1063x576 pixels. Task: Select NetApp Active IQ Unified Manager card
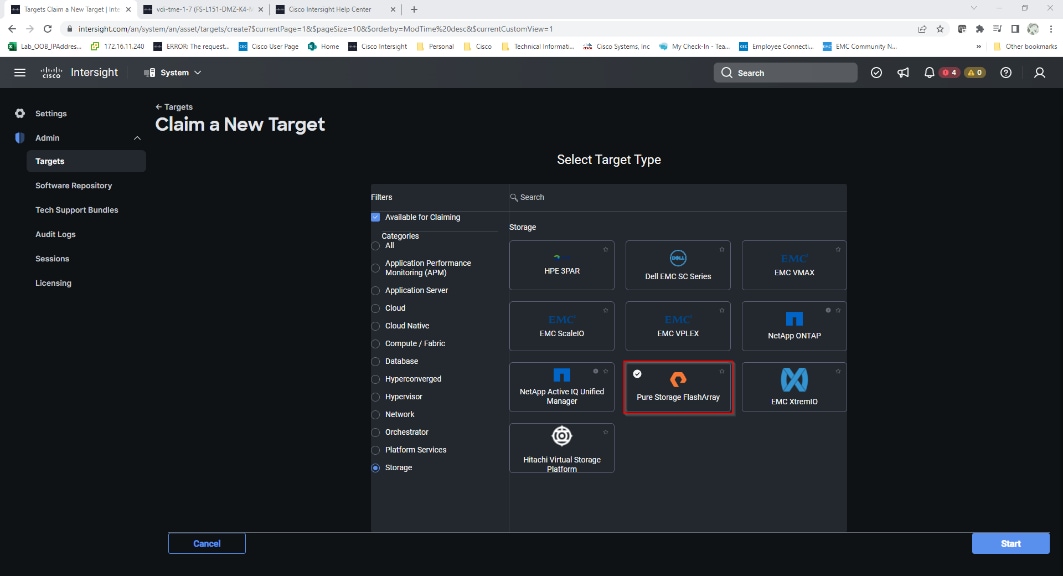[x=562, y=387]
